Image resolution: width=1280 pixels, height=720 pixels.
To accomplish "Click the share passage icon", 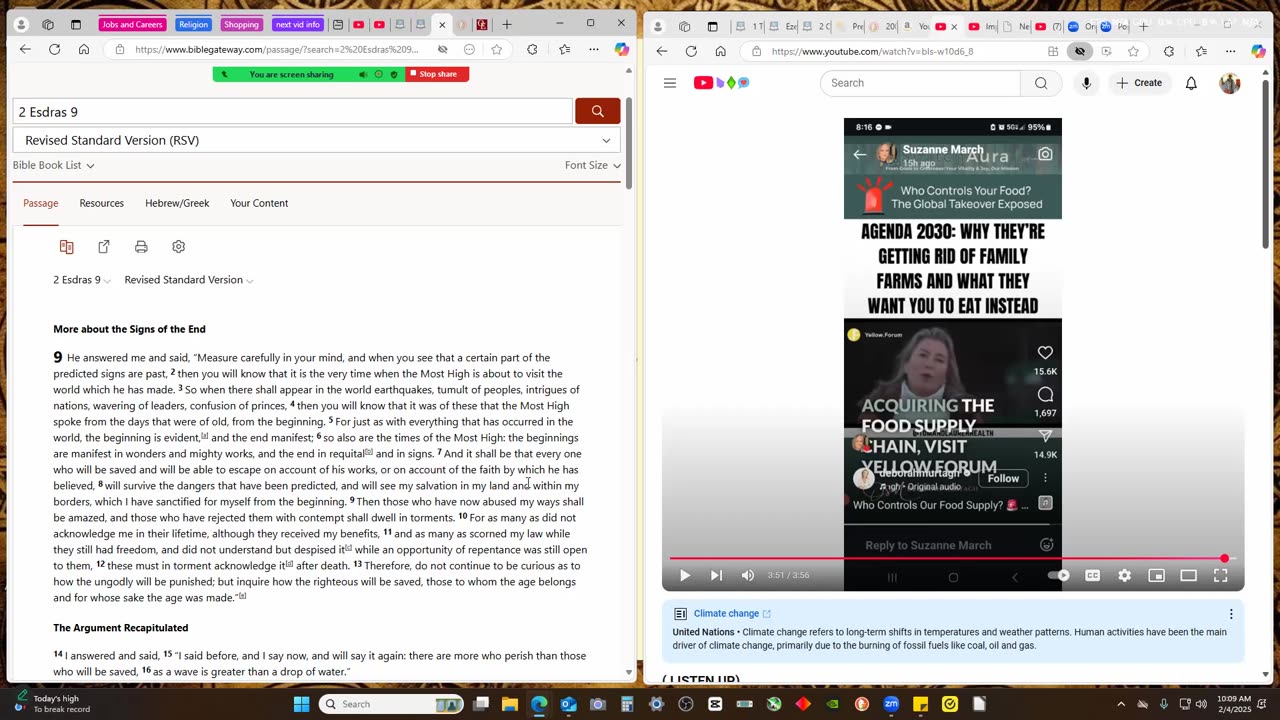I will [x=104, y=247].
